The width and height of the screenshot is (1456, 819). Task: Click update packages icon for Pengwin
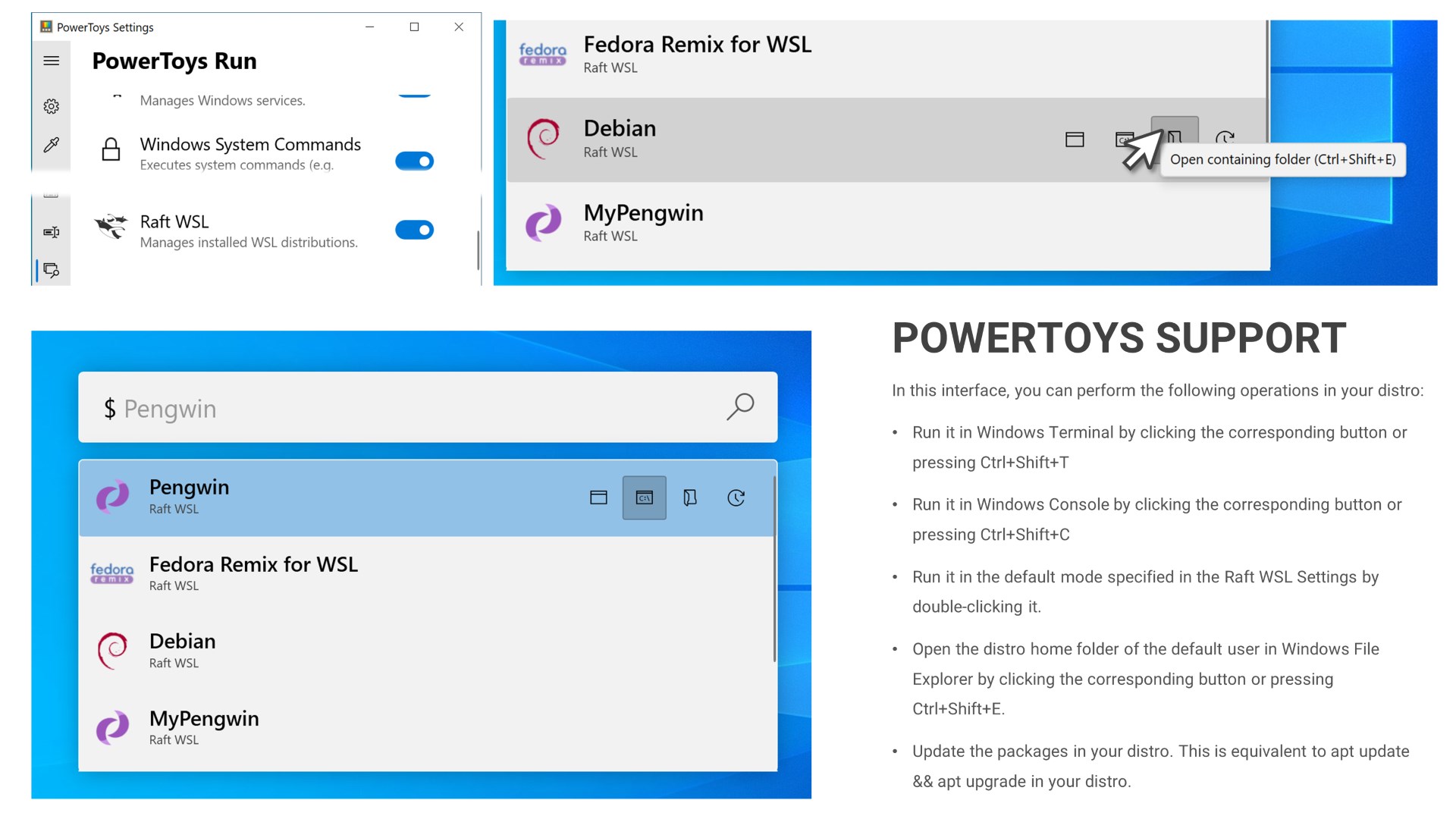pyautogui.click(x=736, y=497)
